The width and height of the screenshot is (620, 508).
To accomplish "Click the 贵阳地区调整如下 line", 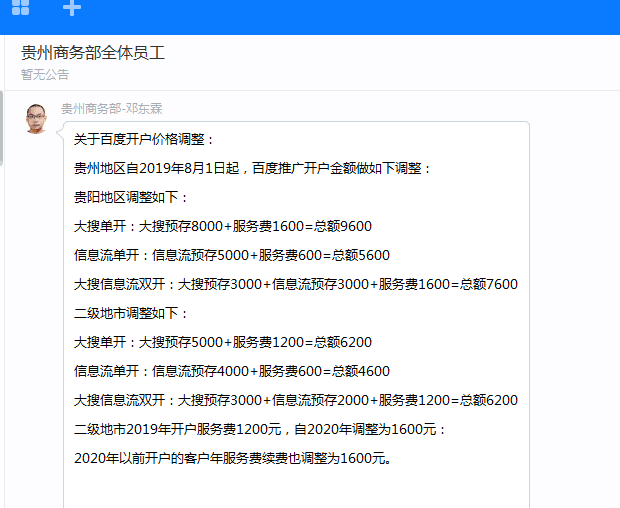I will (x=131, y=197).
